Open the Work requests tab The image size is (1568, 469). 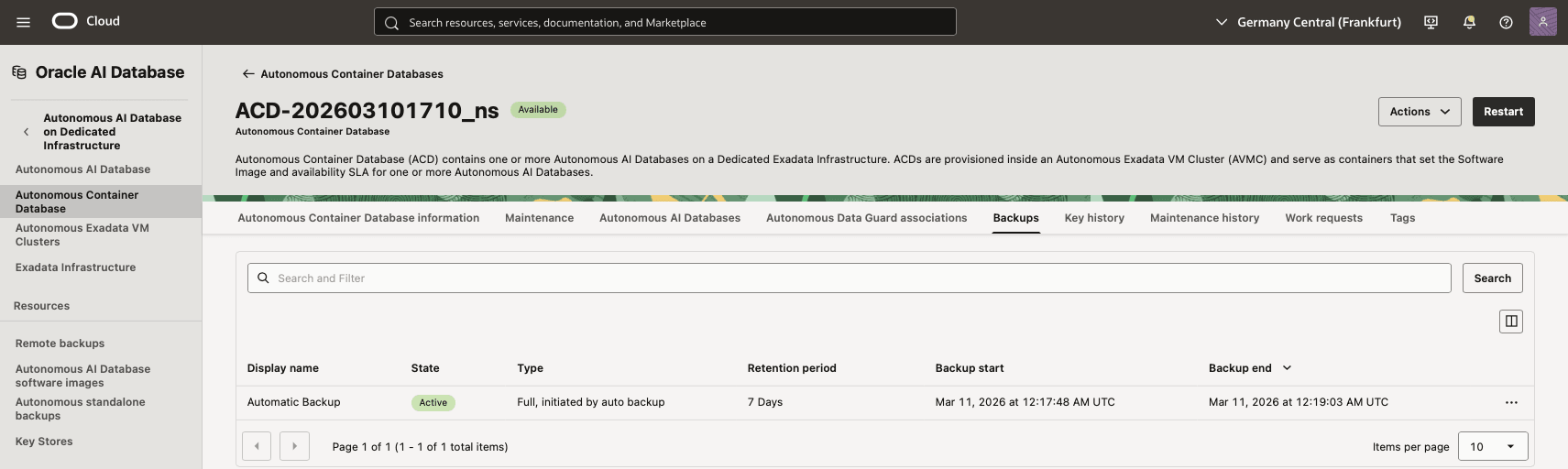(1323, 218)
